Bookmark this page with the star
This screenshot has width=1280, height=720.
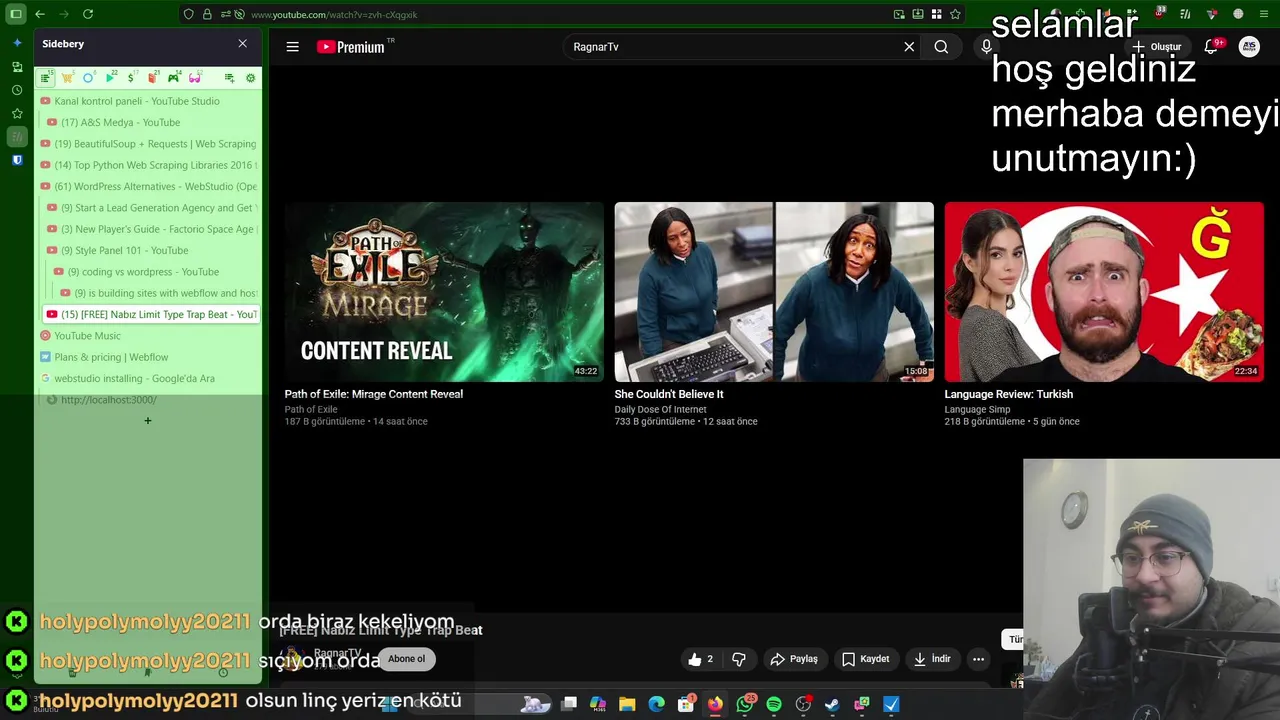click(x=955, y=14)
